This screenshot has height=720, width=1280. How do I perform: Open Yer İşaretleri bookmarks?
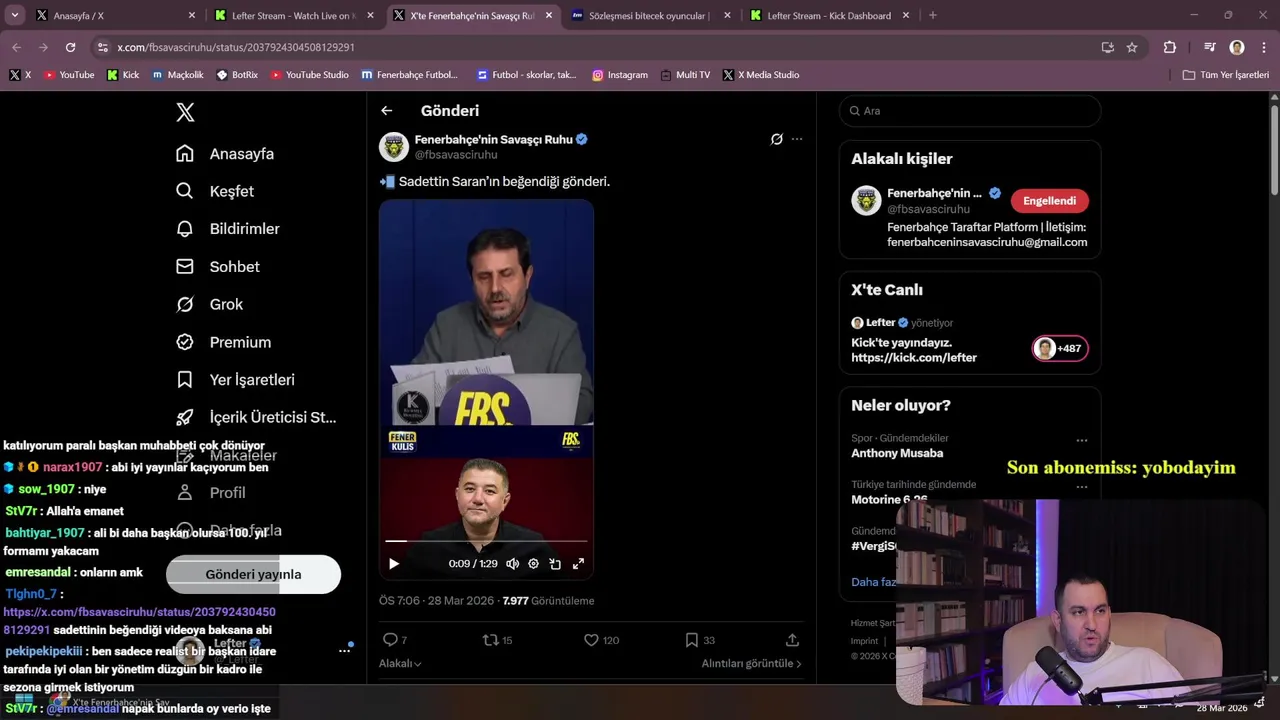pyautogui.click(x=235, y=380)
